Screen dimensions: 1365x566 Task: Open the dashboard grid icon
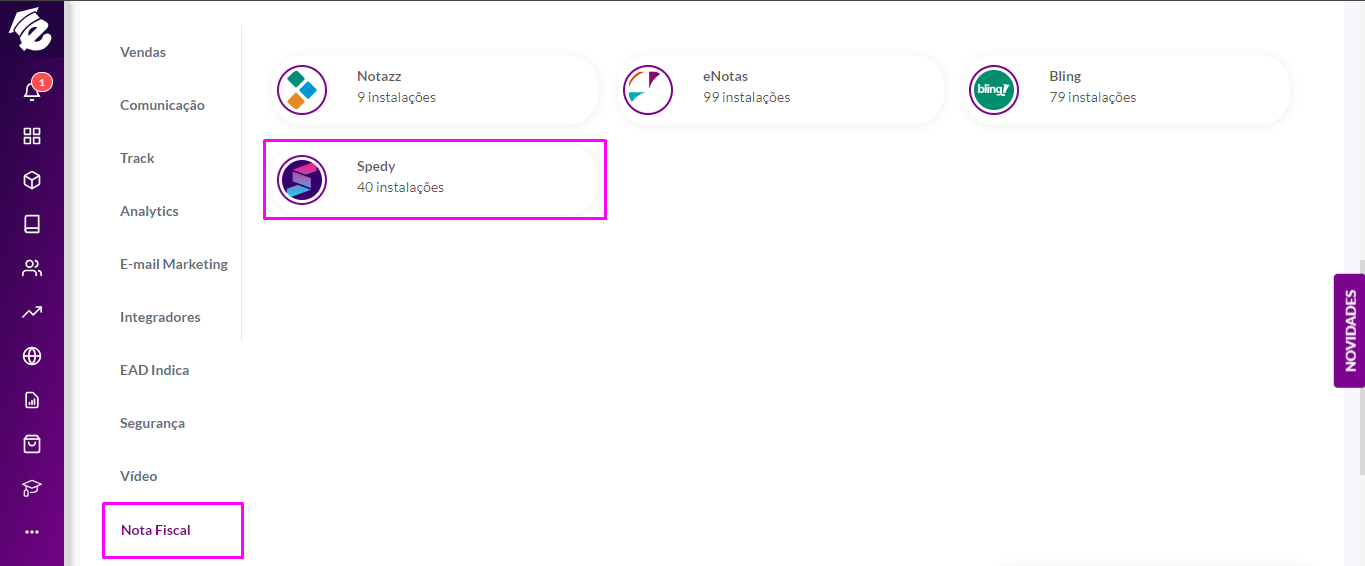pos(32,136)
